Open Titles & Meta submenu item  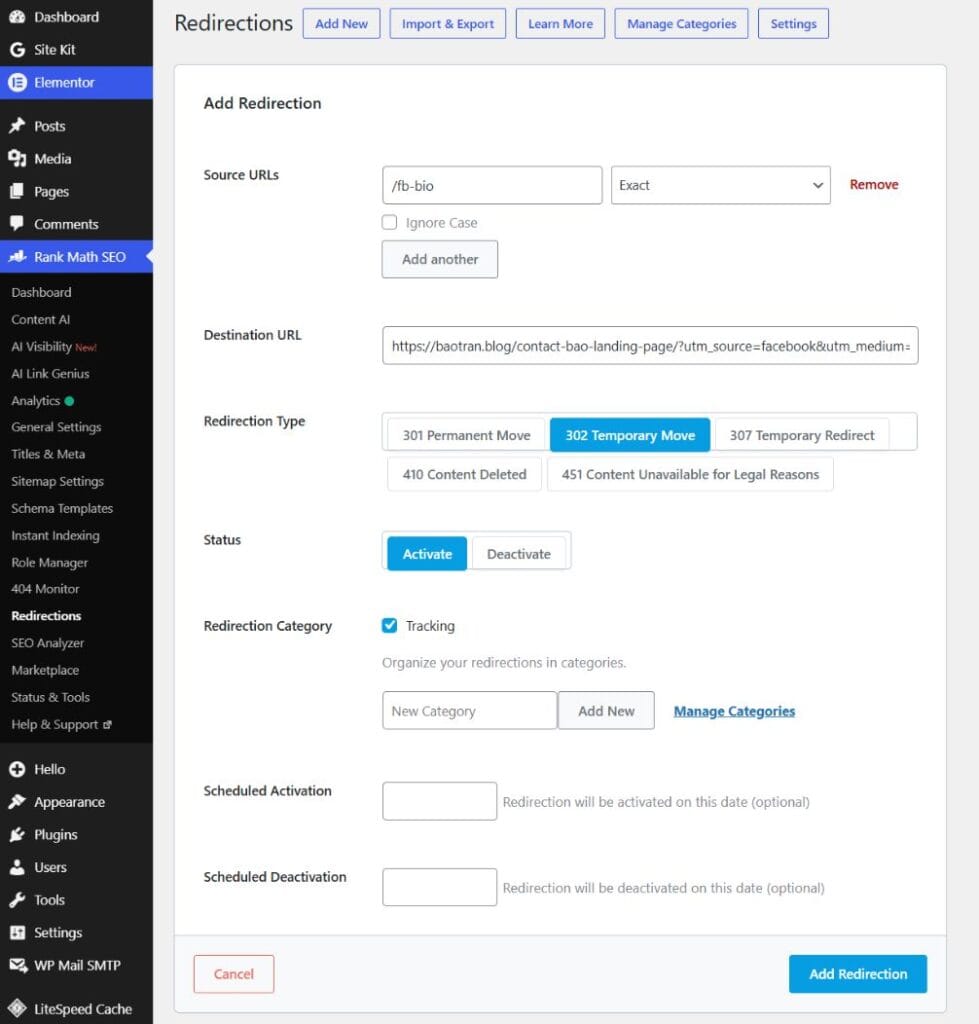[x=48, y=454]
